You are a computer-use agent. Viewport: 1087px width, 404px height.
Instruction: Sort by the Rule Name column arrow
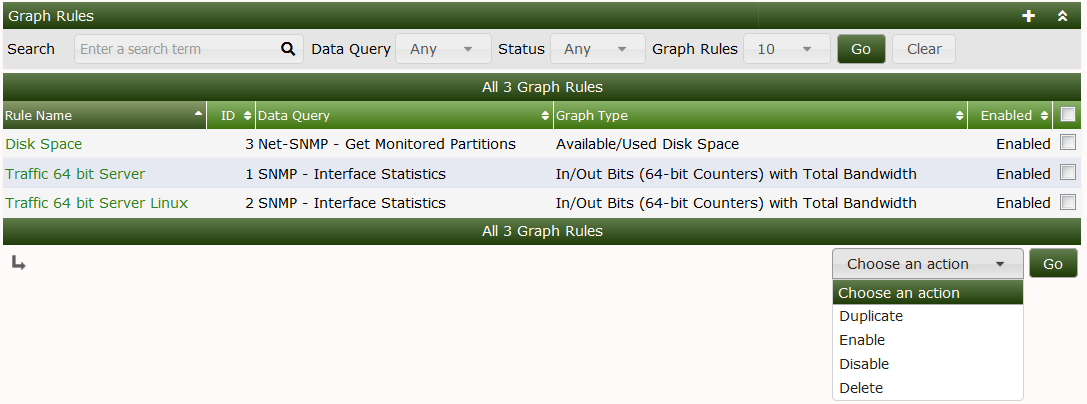pos(198,115)
